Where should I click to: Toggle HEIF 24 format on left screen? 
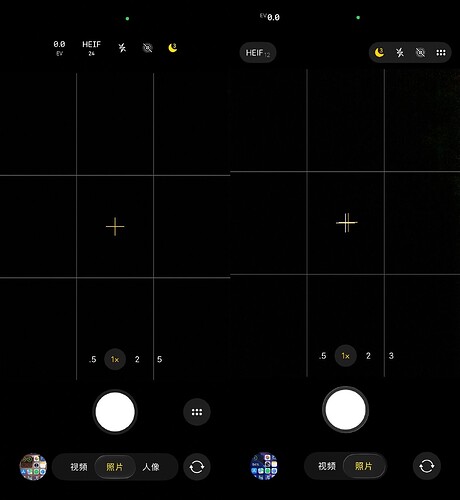coord(91,48)
